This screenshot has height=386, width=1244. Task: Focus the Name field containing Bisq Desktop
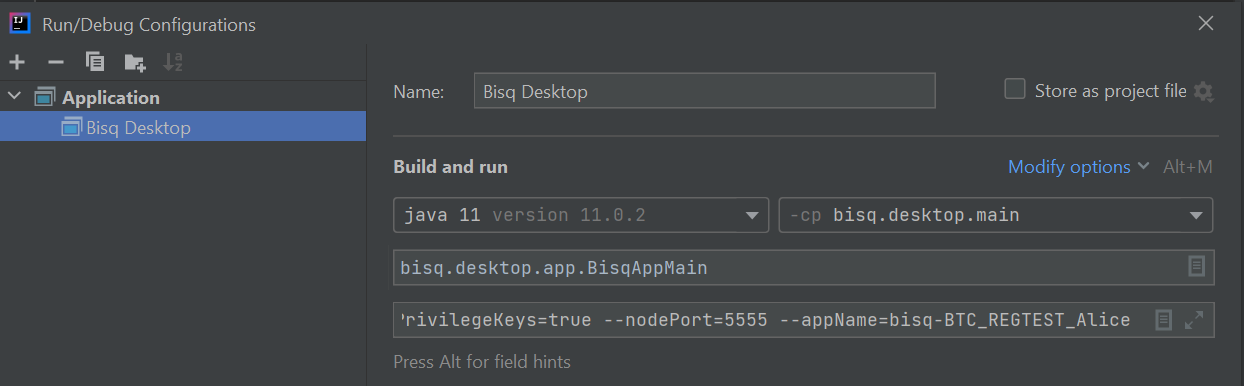[x=705, y=91]
